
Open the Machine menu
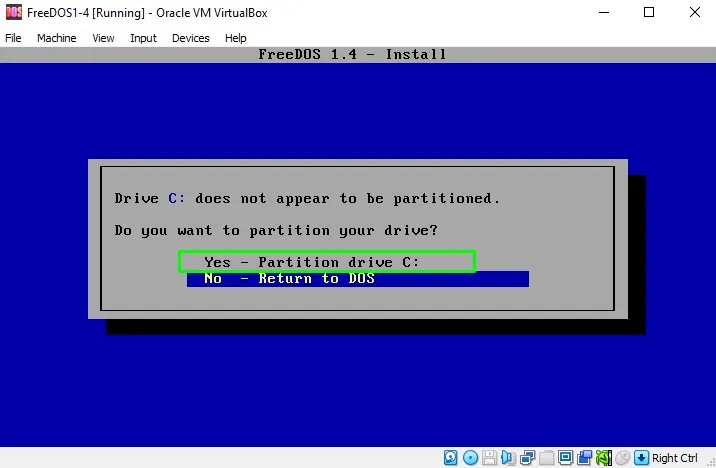57,38
